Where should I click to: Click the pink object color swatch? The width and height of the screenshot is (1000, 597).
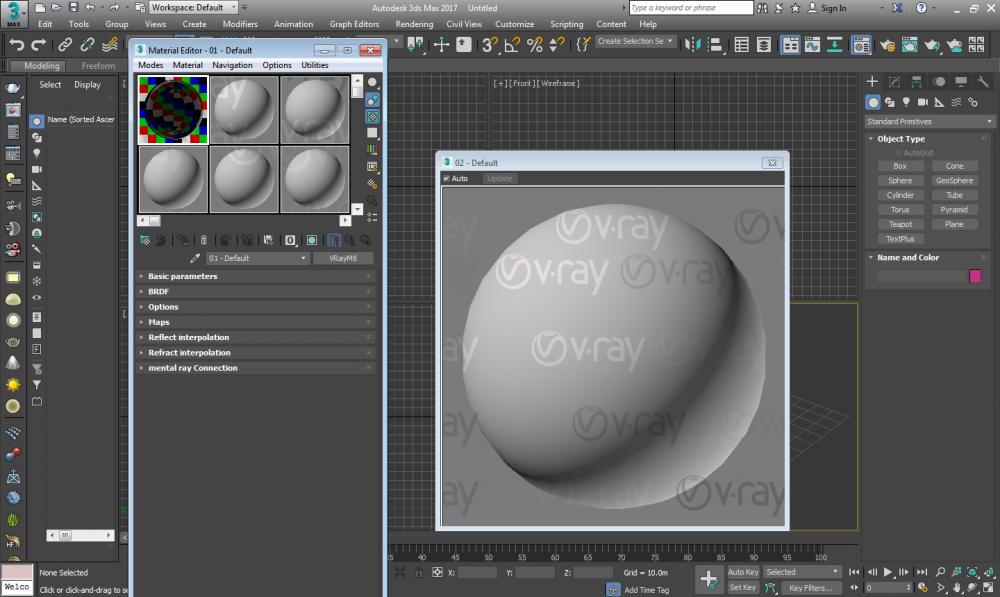[975, 276]
